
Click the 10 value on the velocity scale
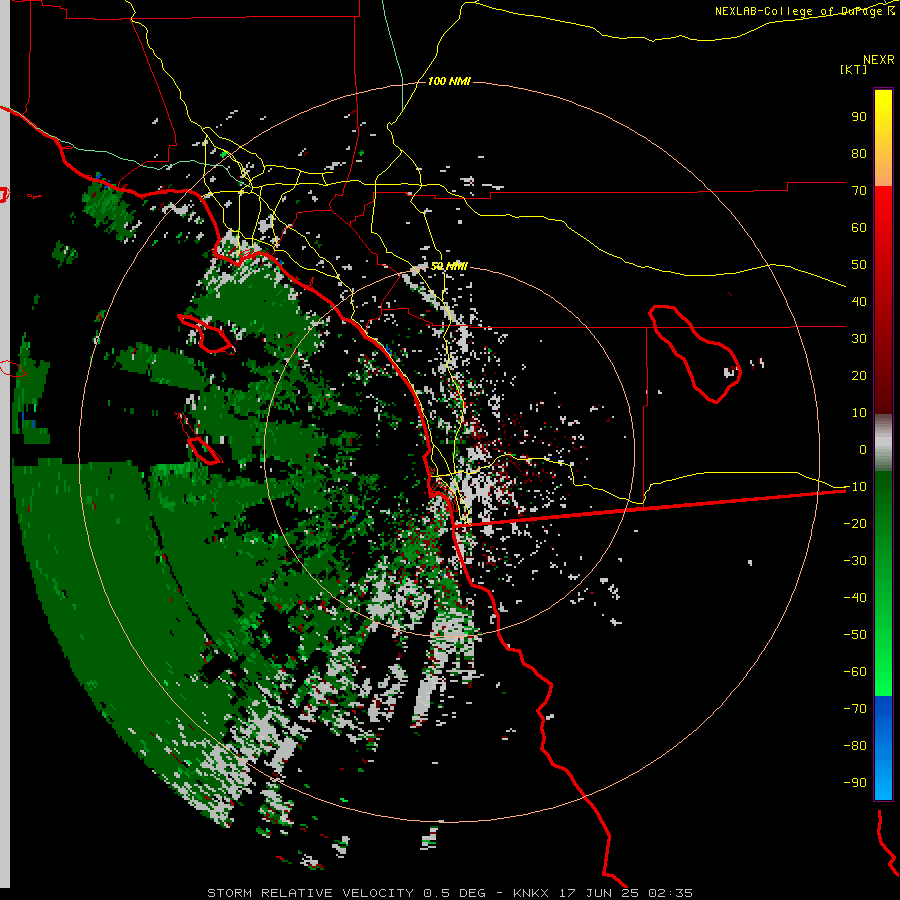click(x=859, y=413)
